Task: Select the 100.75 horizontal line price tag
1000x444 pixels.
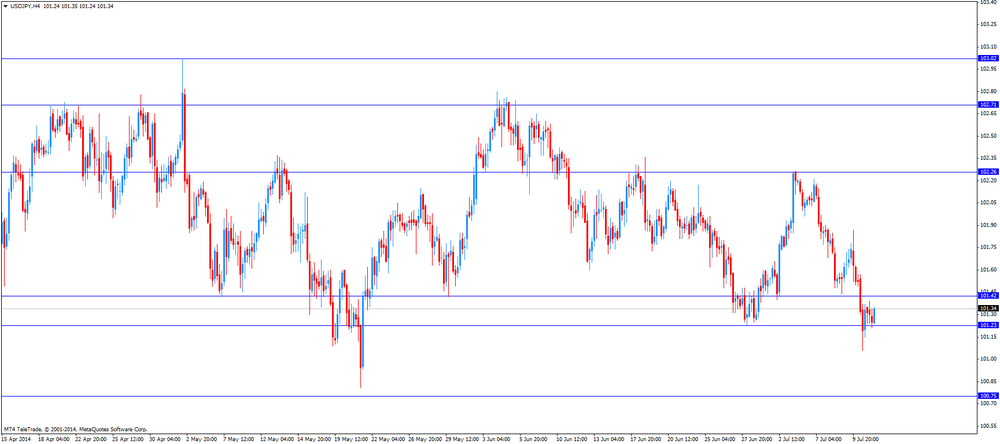Action: (989, 396)
